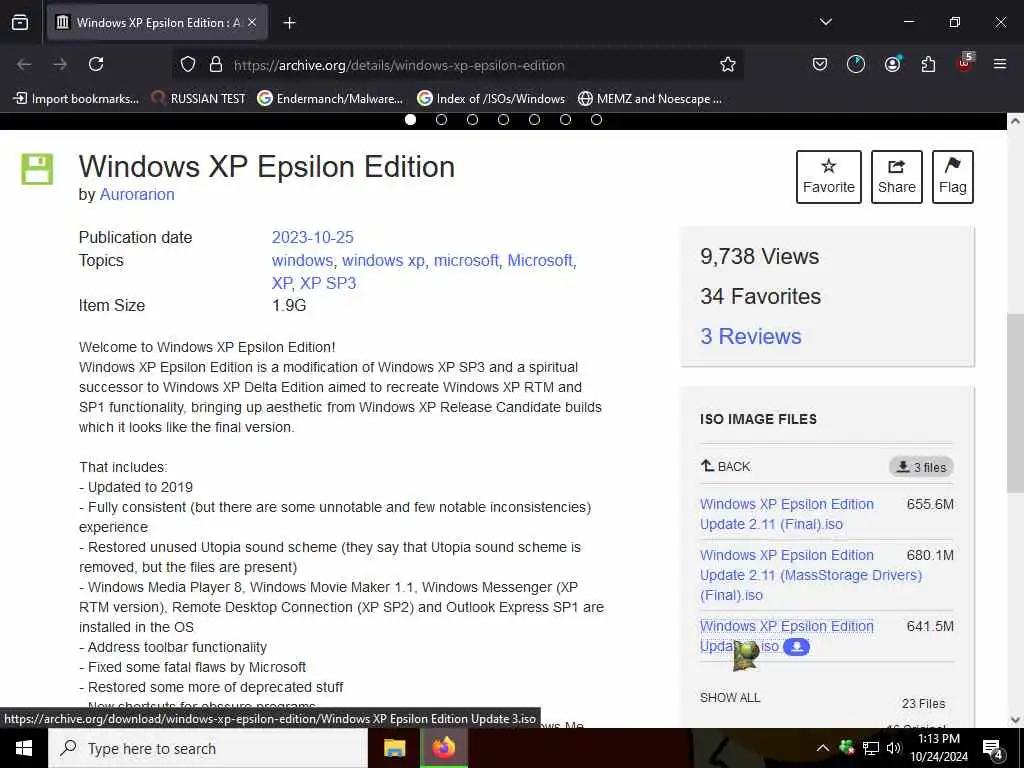Click the scrollbar up arrow
Viewport: 1024px width, 768px height.
coord(1015,121)
